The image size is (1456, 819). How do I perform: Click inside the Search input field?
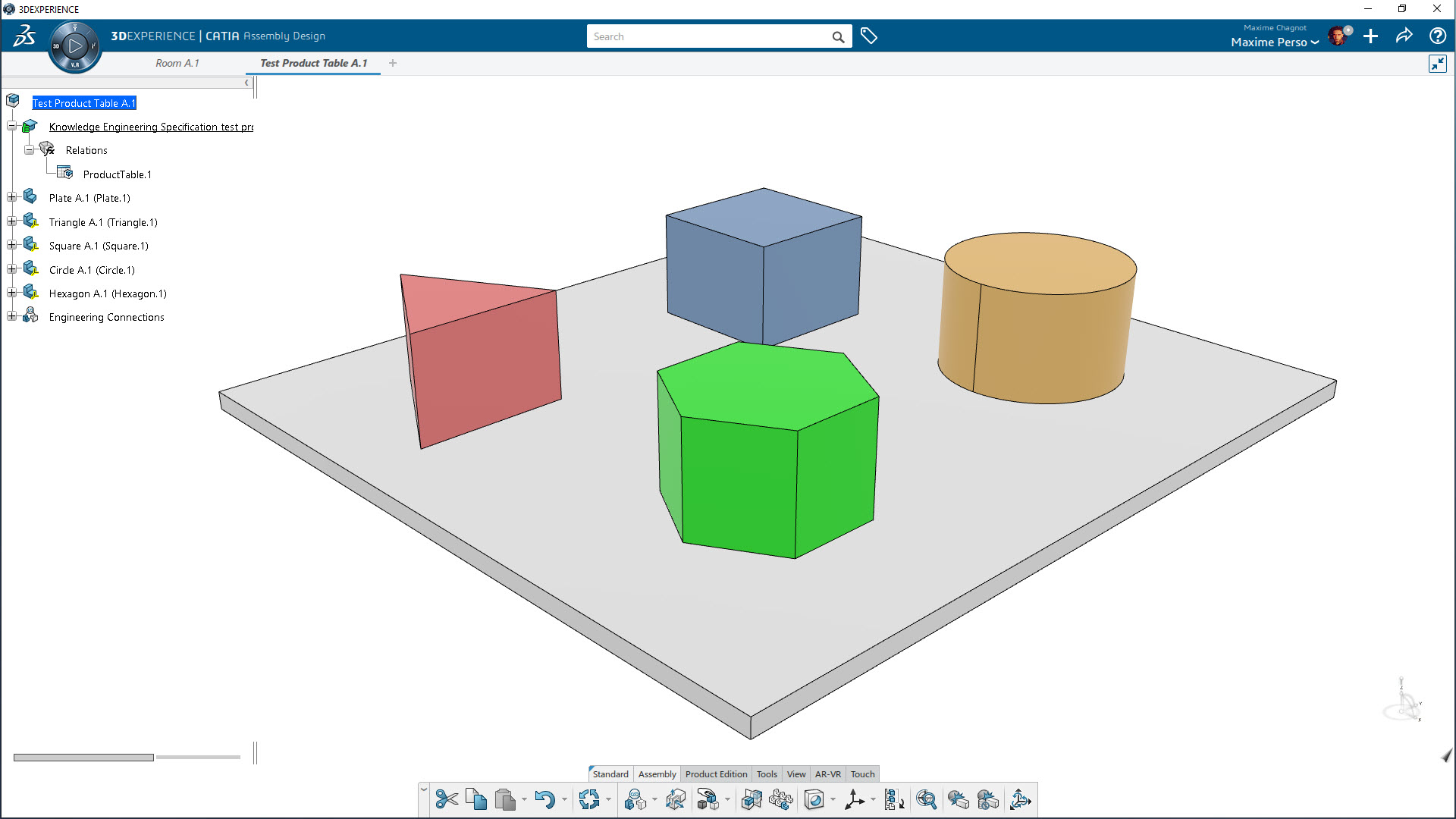tap(709, 36)
